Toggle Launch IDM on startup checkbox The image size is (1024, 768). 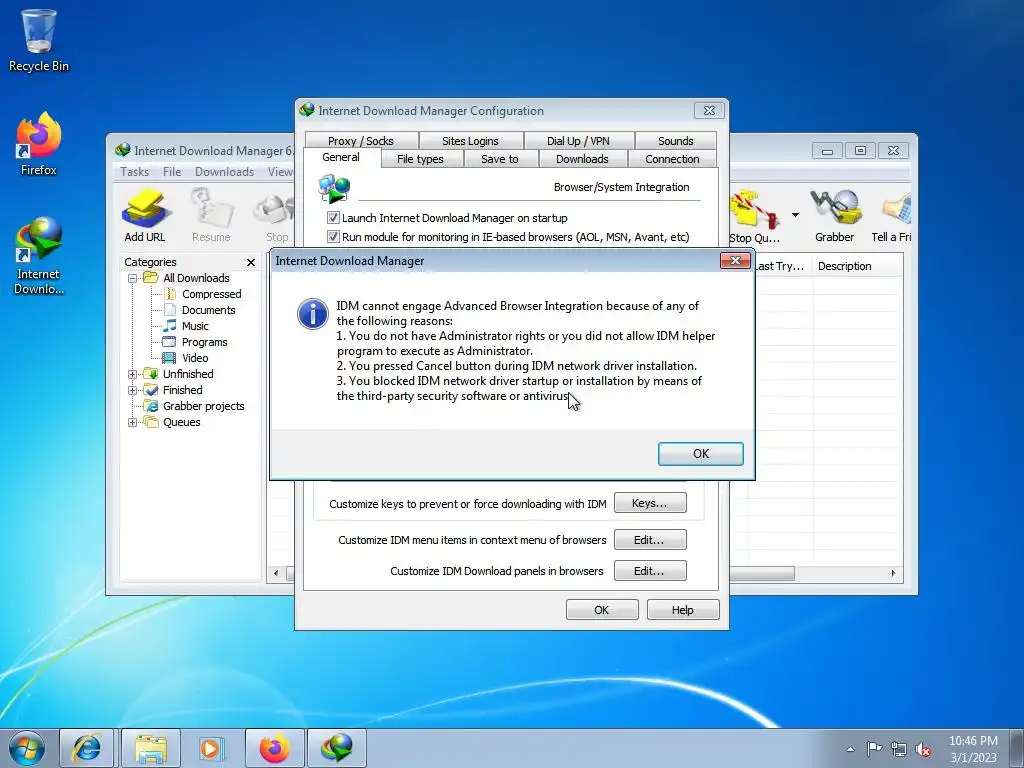tap(333, 217)
